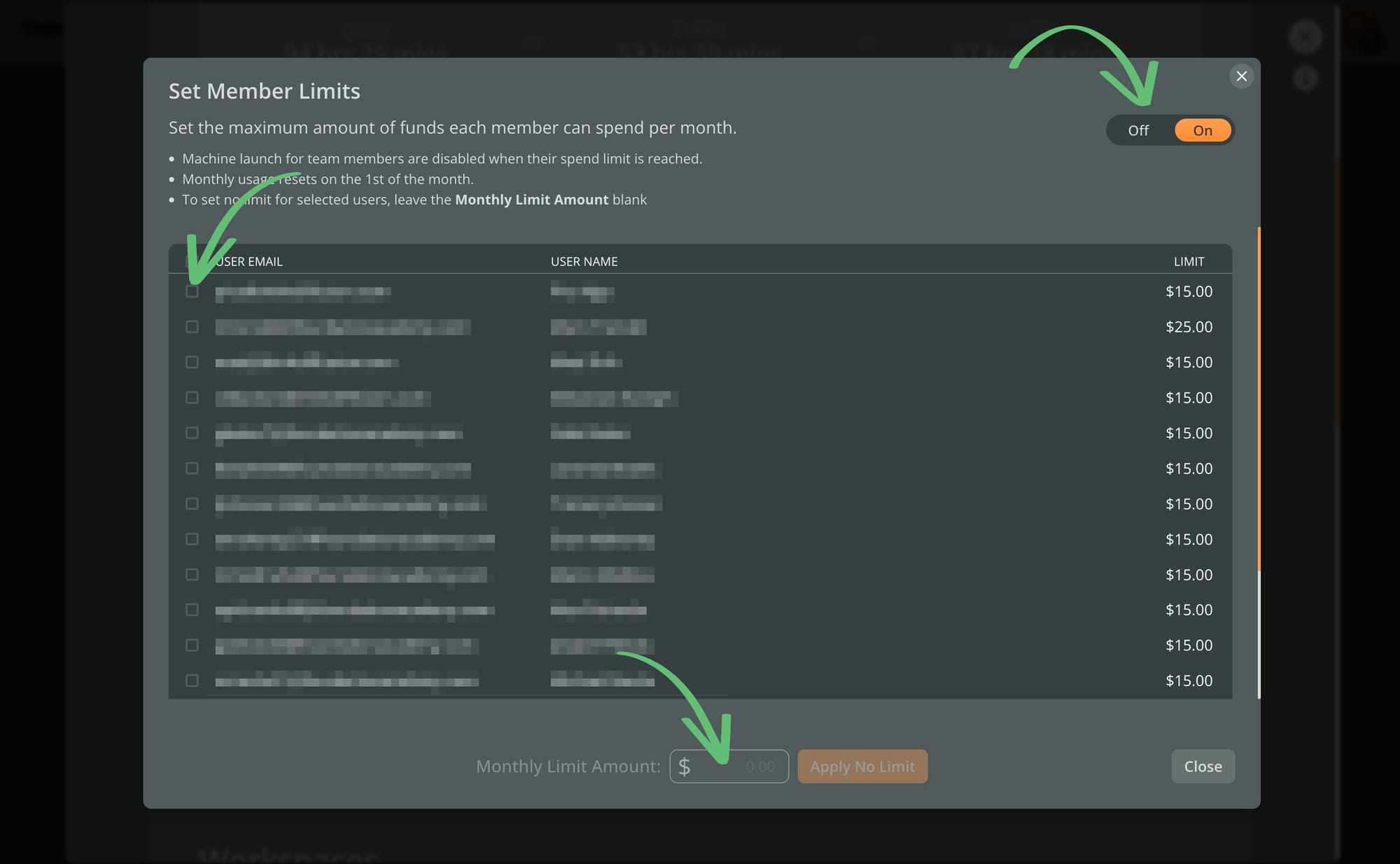
Task: Click the USER EMAIL column header
Action: (x=249, y=262)
